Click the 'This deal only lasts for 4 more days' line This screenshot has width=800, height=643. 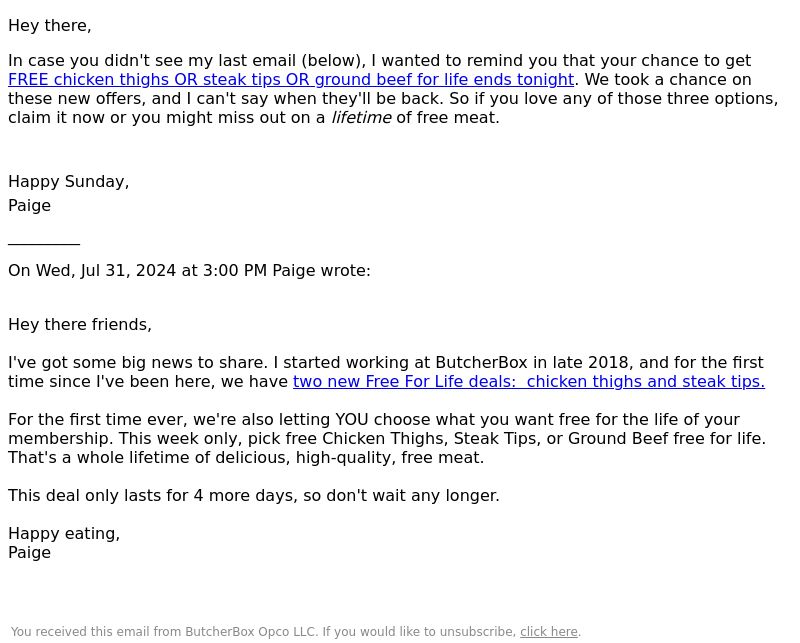click(254, 496)
